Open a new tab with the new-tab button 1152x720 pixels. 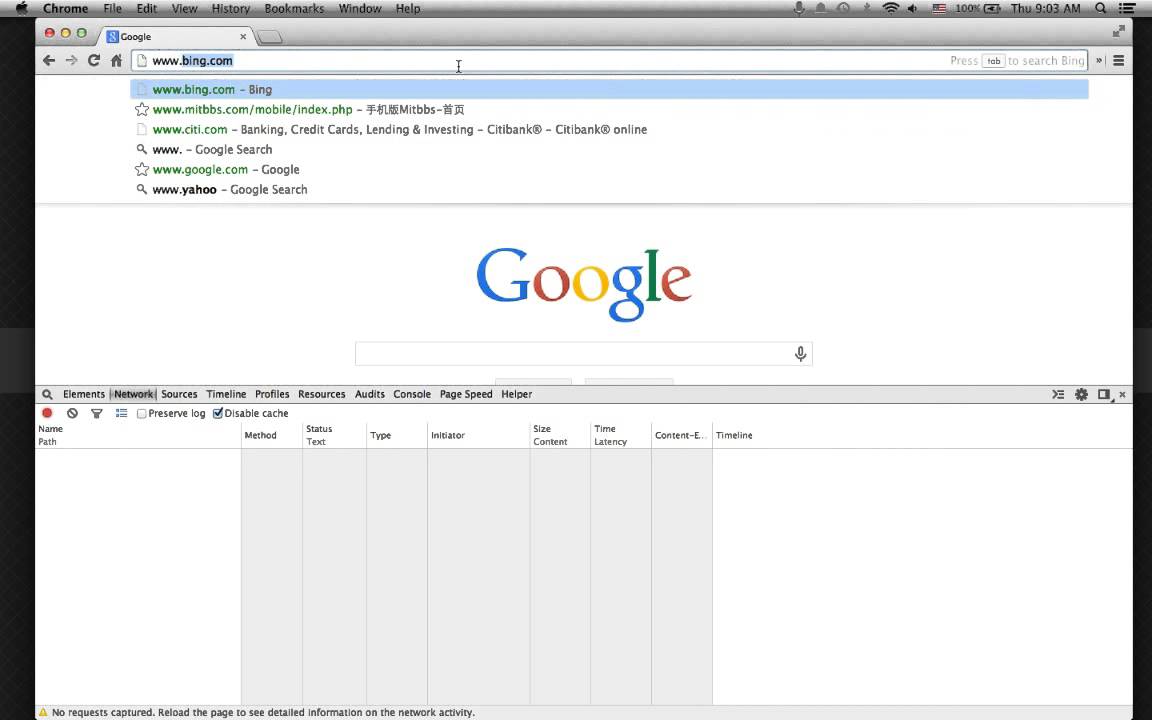pyautogui.click(x=270, y=37)
